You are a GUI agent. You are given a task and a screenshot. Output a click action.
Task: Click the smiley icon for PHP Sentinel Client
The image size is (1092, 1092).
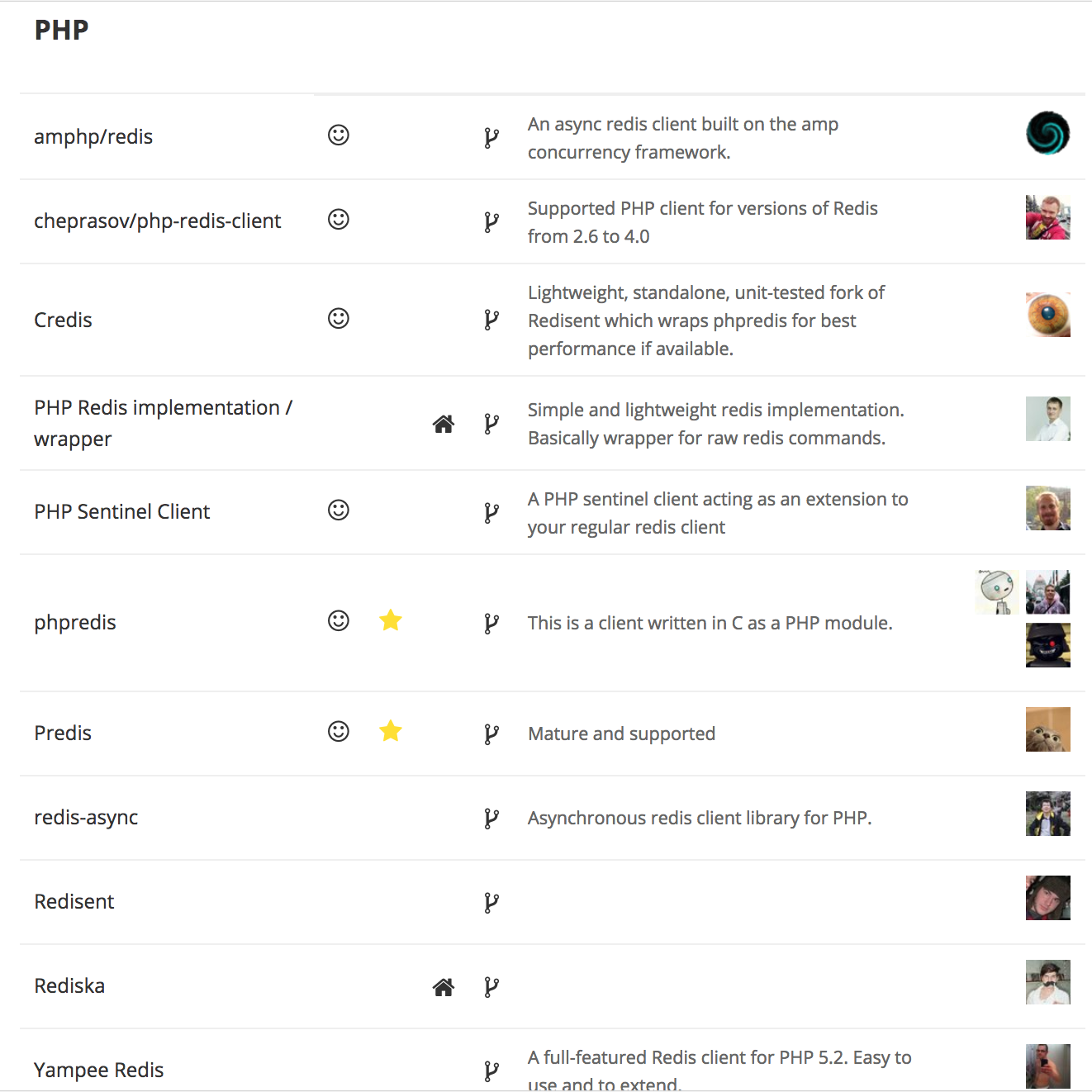pyautogui.click(x=339, y=510)
